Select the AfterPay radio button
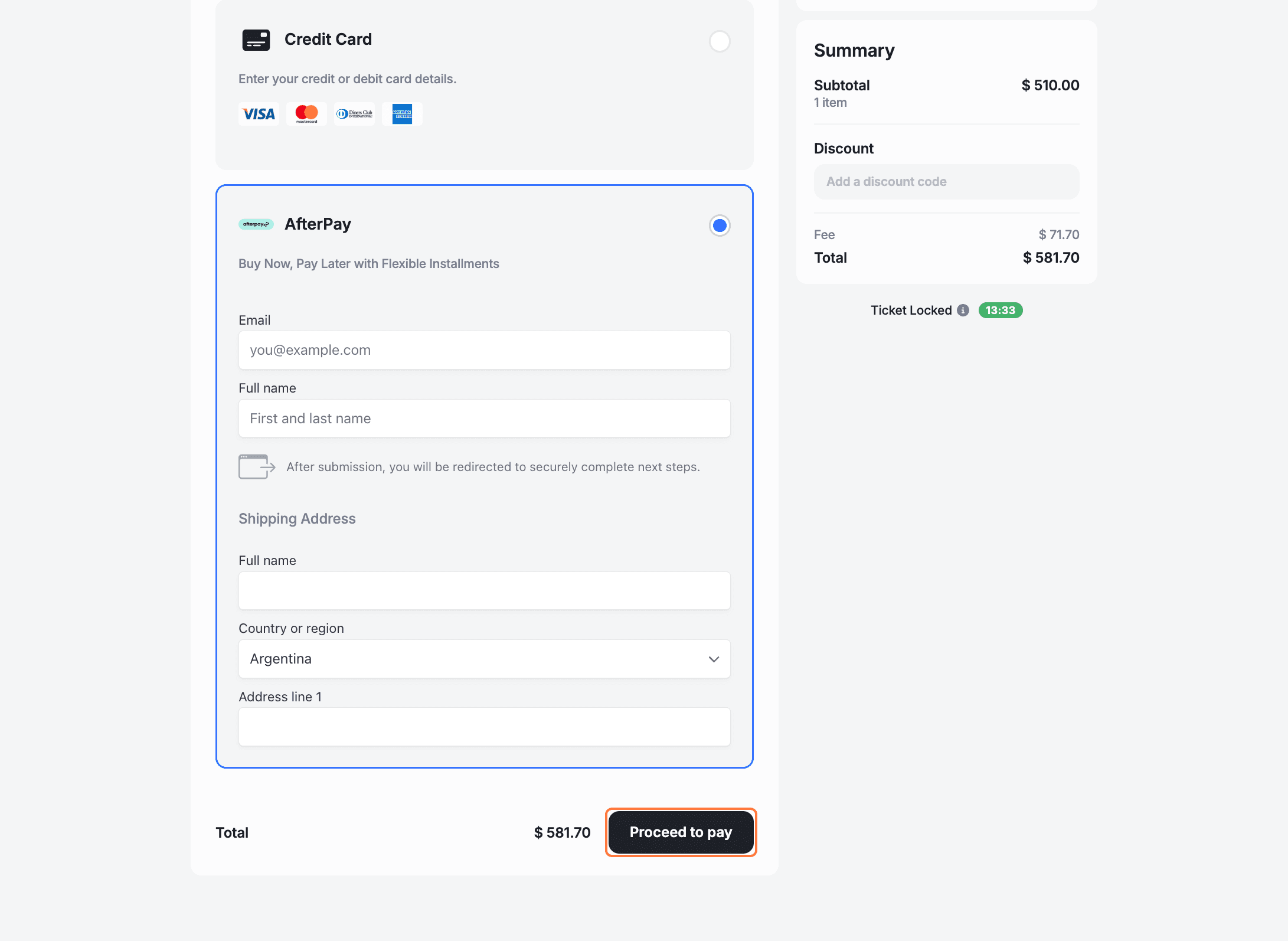This screenshot has width=1288, height=941. coord(719,226)
